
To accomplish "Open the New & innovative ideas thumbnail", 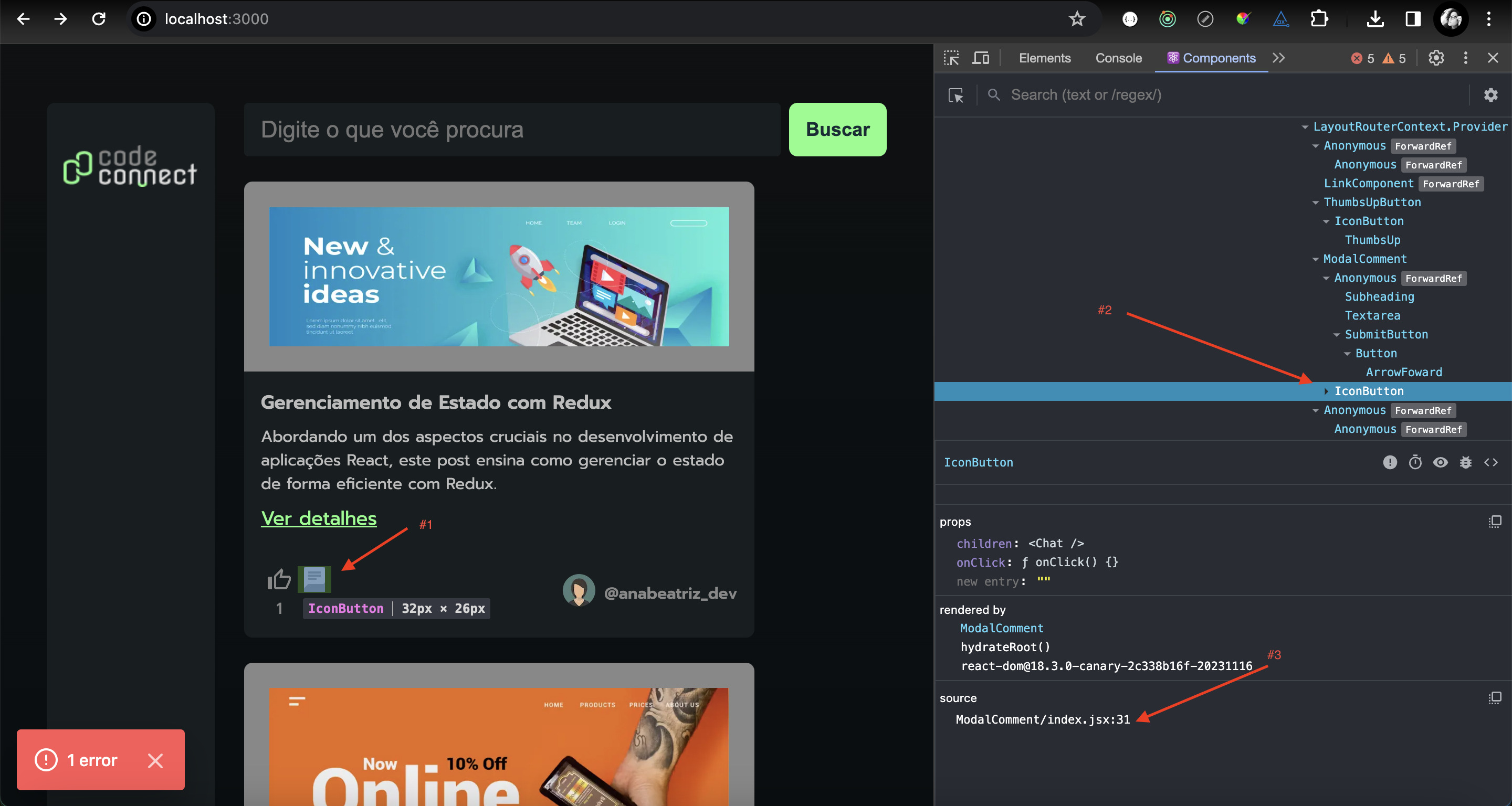I will [x=499, y=277].
